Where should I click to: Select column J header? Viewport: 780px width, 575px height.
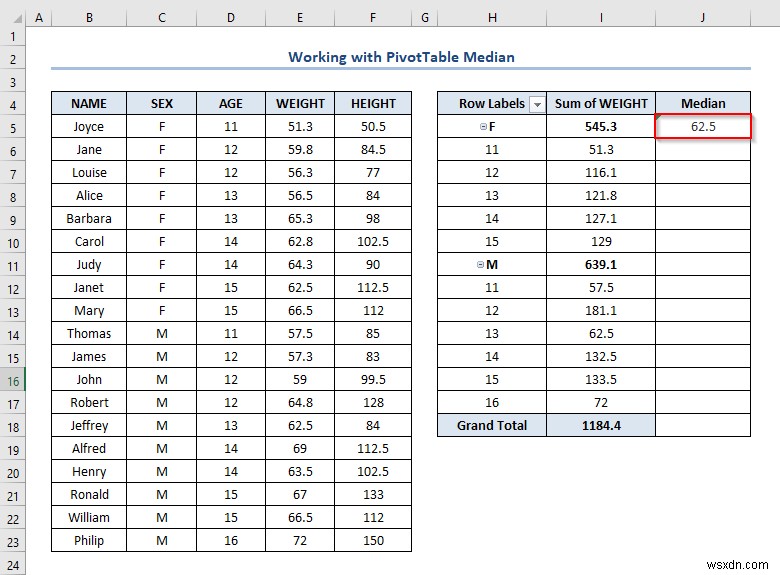pos(703,18)
